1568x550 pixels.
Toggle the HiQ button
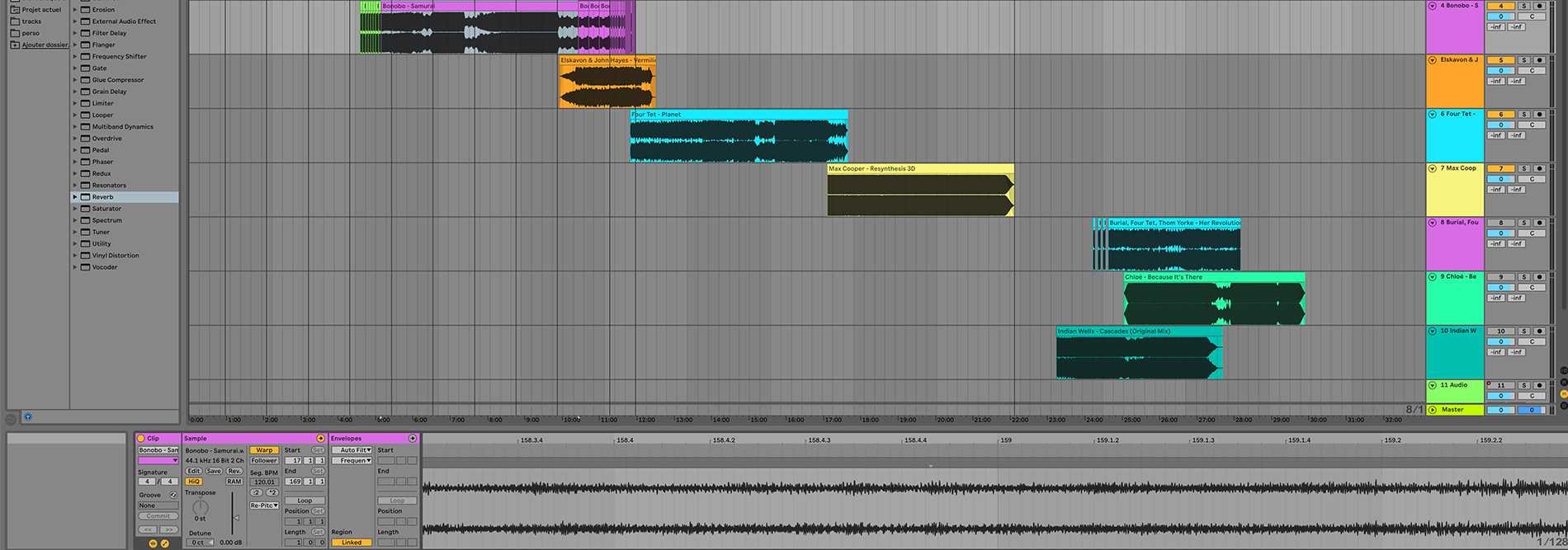pyautogui.click(x=194, y=482)
